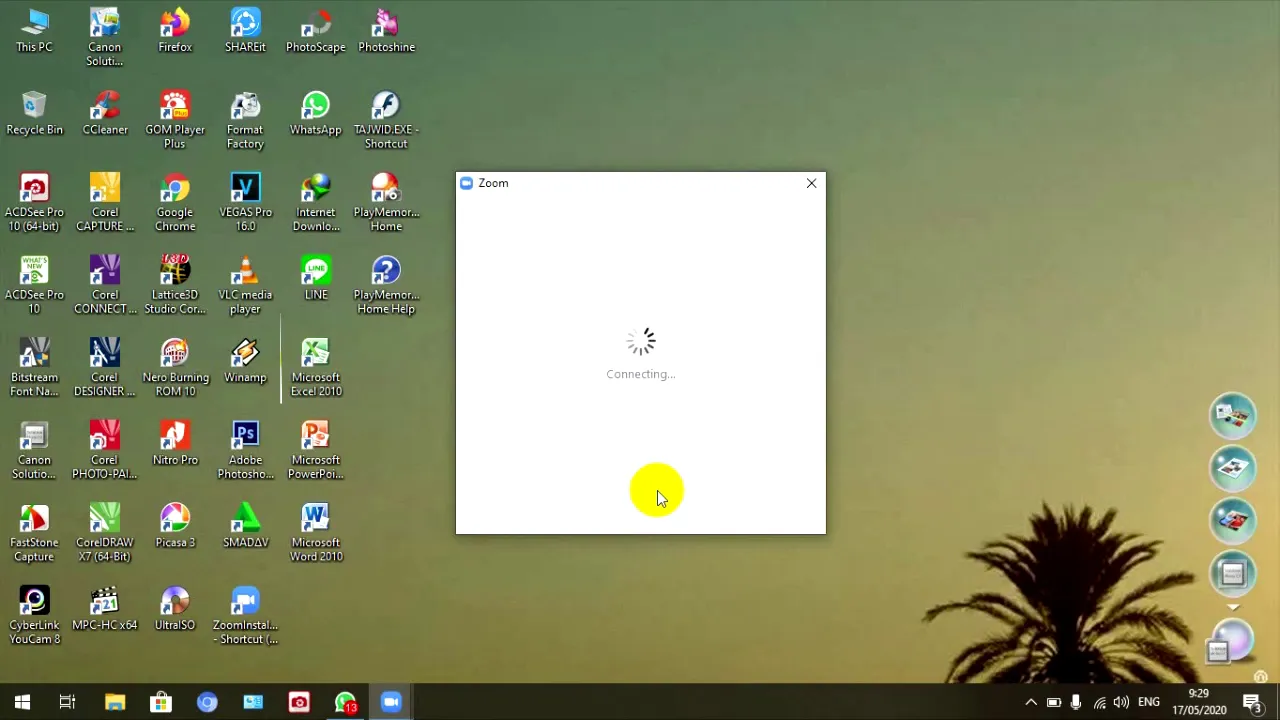The image size is (1280, 720).
Task: Expand Canon Quick Menu down arrow
Action: coord(1232,607)
